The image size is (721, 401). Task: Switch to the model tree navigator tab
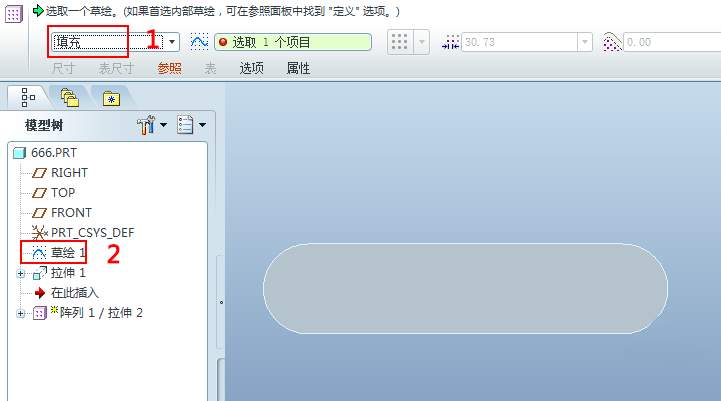pos(28,97)
